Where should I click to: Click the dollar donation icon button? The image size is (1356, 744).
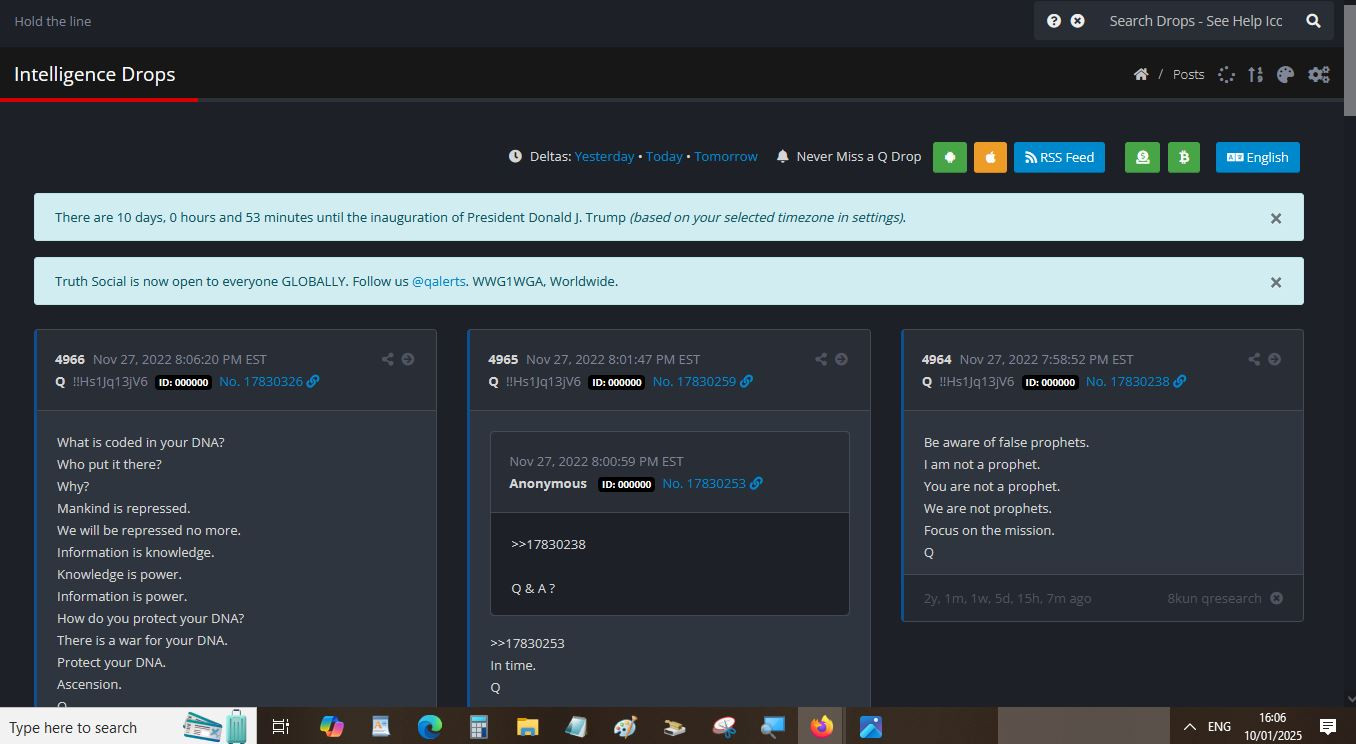1142,157
